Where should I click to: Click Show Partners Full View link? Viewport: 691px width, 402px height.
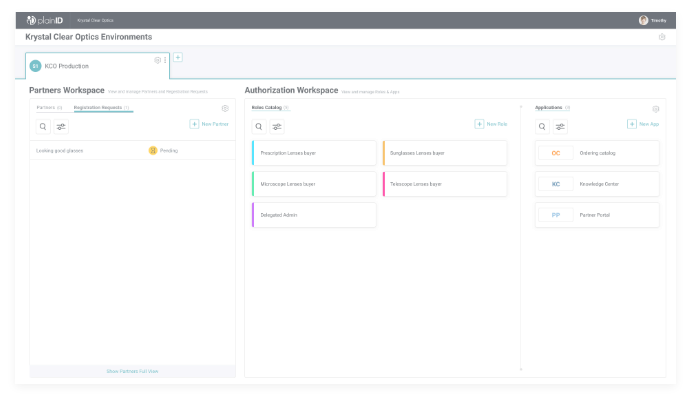pos(132,371)
